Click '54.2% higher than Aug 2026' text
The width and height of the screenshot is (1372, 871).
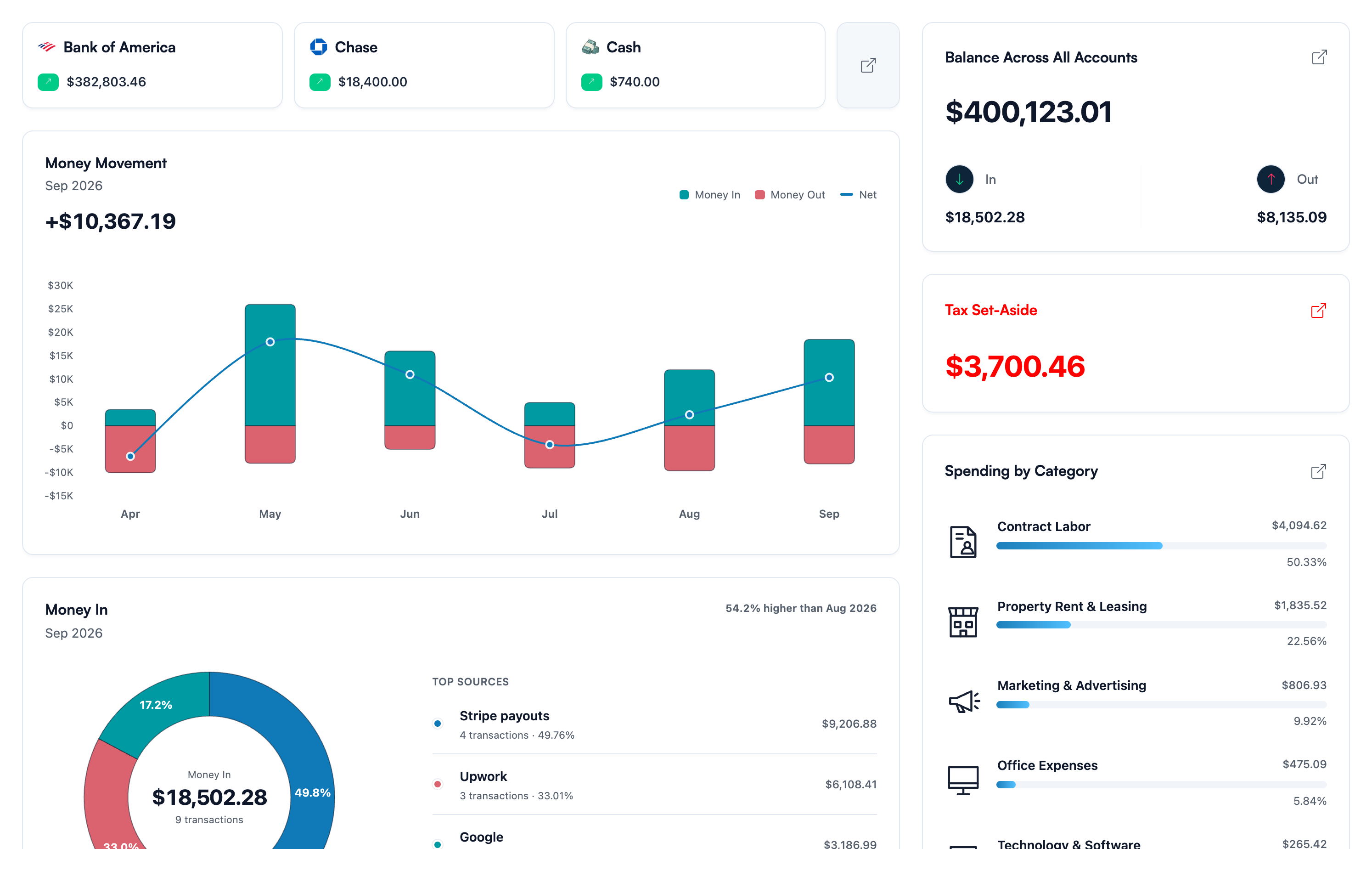(x=800, y=608)
